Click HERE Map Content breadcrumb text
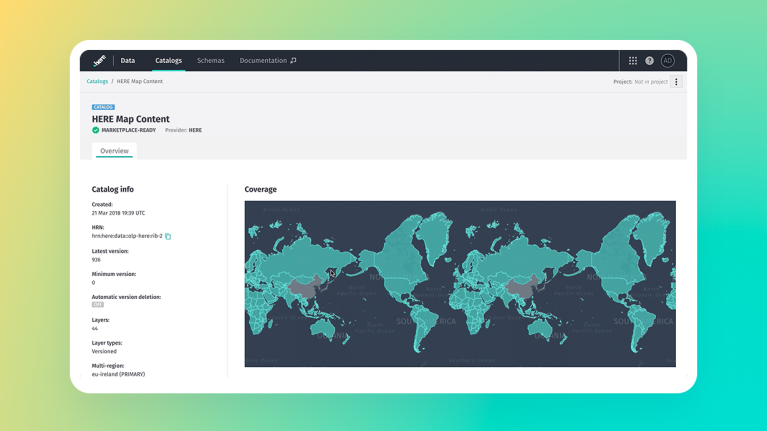Screen dimensions: 767x431 (139, 81)
